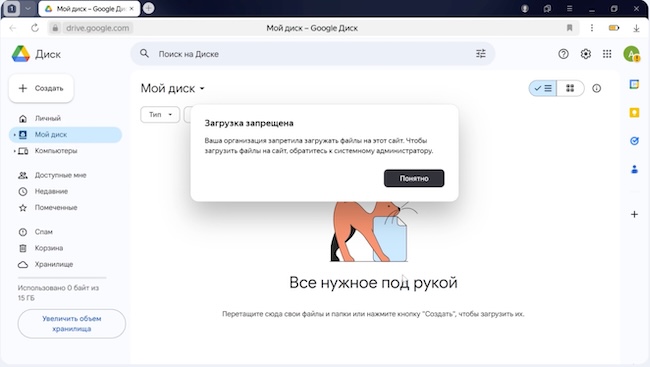The width and height of the screenshot is (650, 367).
Task: Open the Google apps grid
Action: (x=607, y=54)
